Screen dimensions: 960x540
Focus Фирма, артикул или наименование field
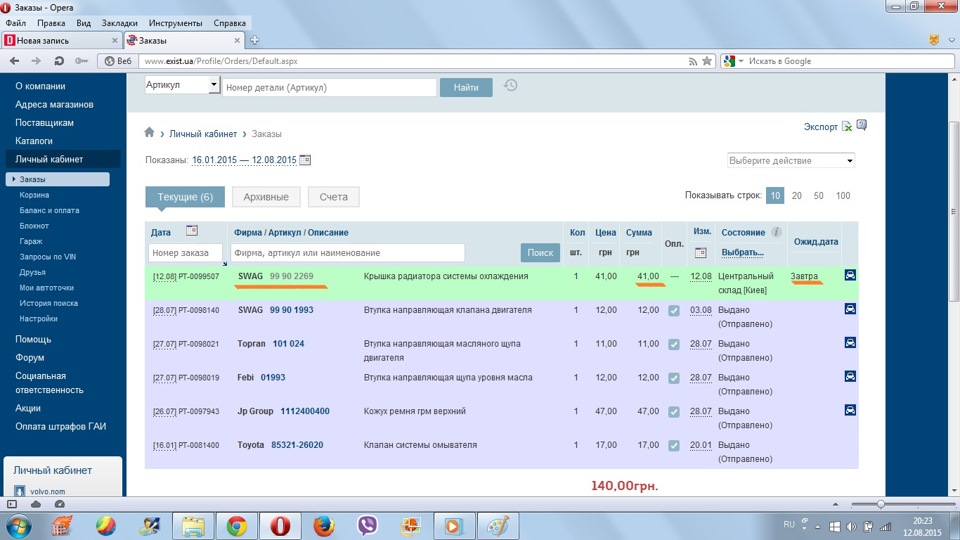(x=347, y=252)
